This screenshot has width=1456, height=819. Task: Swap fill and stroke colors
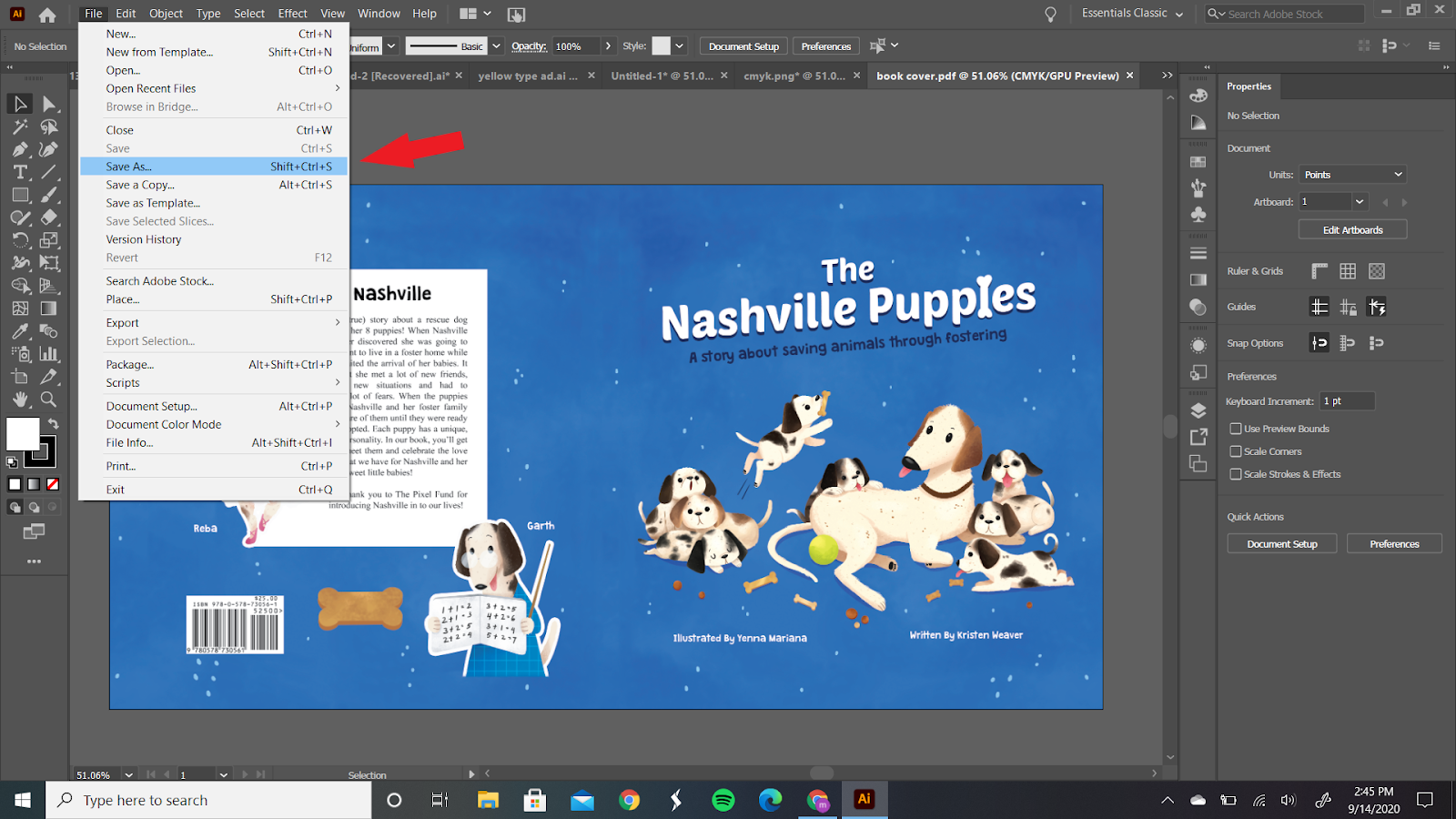pyautogui.click(x=54, y=424)
